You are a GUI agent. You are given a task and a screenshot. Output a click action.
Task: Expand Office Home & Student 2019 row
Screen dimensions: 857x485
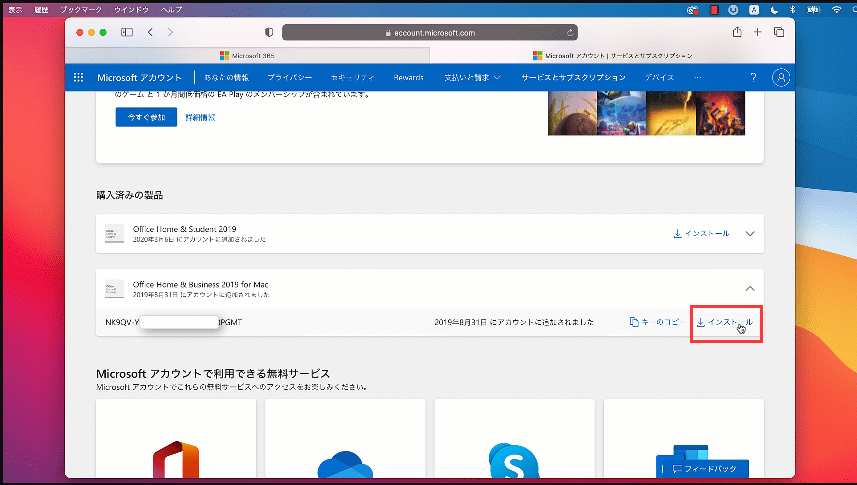coord(750,234)
